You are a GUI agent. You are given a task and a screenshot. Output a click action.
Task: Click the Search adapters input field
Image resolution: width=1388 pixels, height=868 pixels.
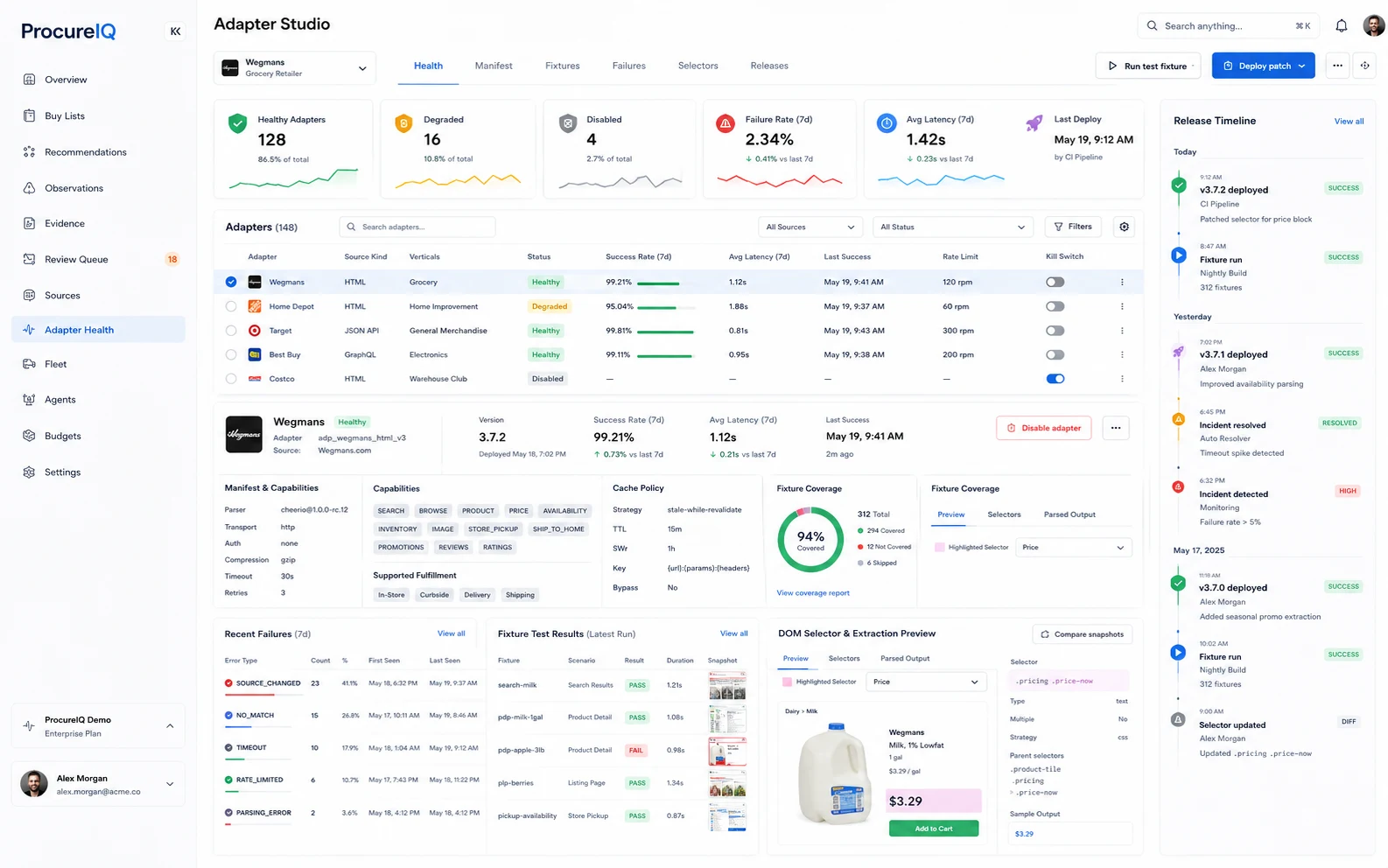pos(417,227)
